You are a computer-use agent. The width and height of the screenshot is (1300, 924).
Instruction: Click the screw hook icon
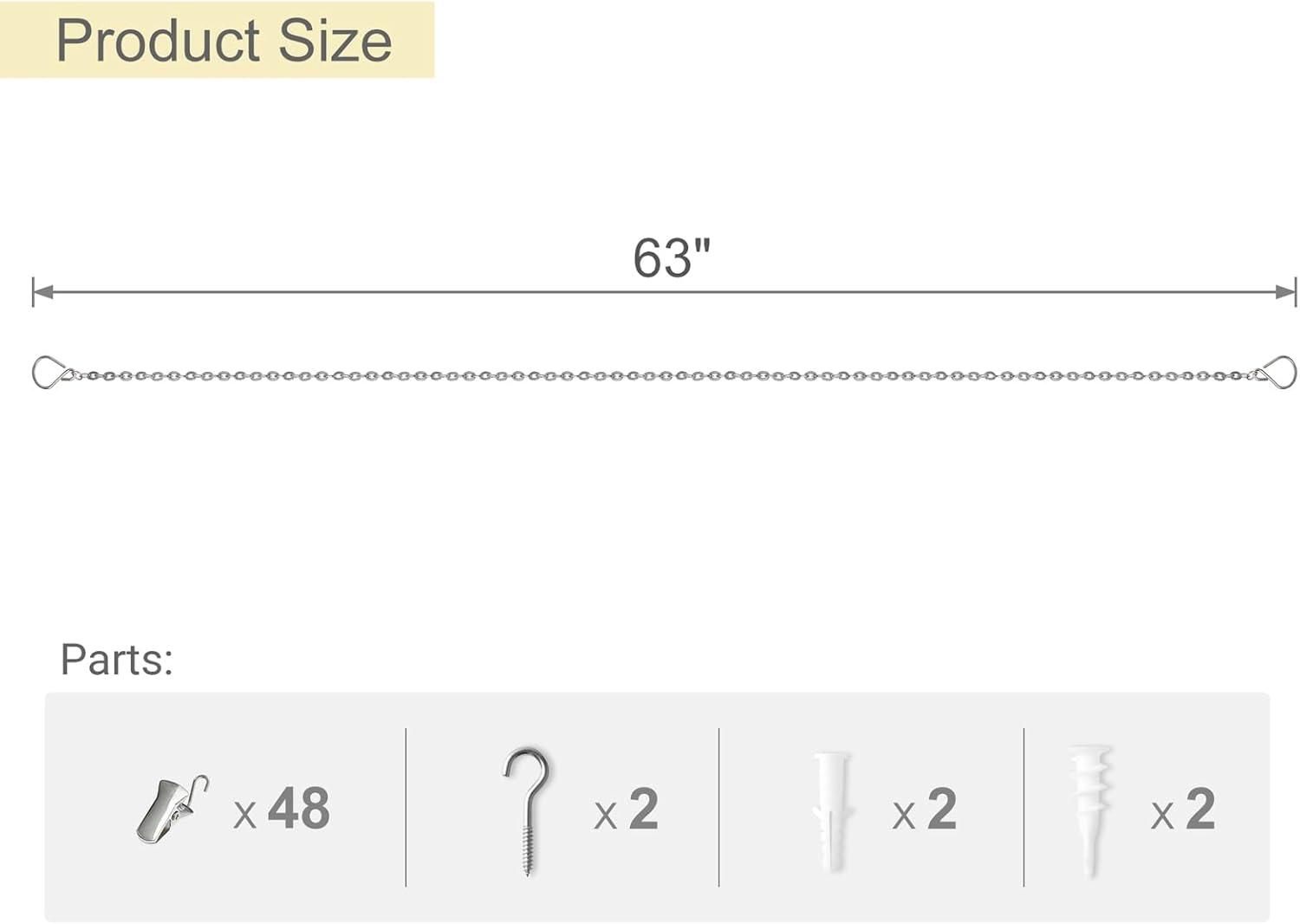coord(527,809)
